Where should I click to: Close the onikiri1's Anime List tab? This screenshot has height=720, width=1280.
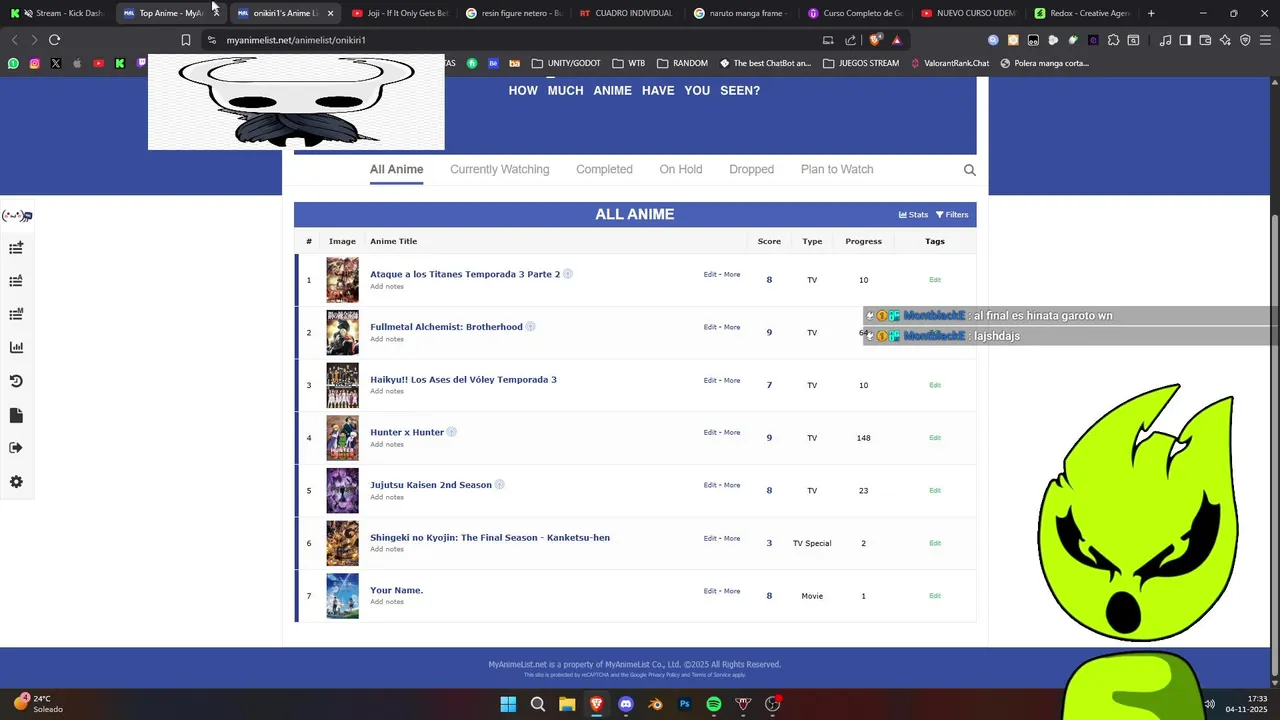330,13
